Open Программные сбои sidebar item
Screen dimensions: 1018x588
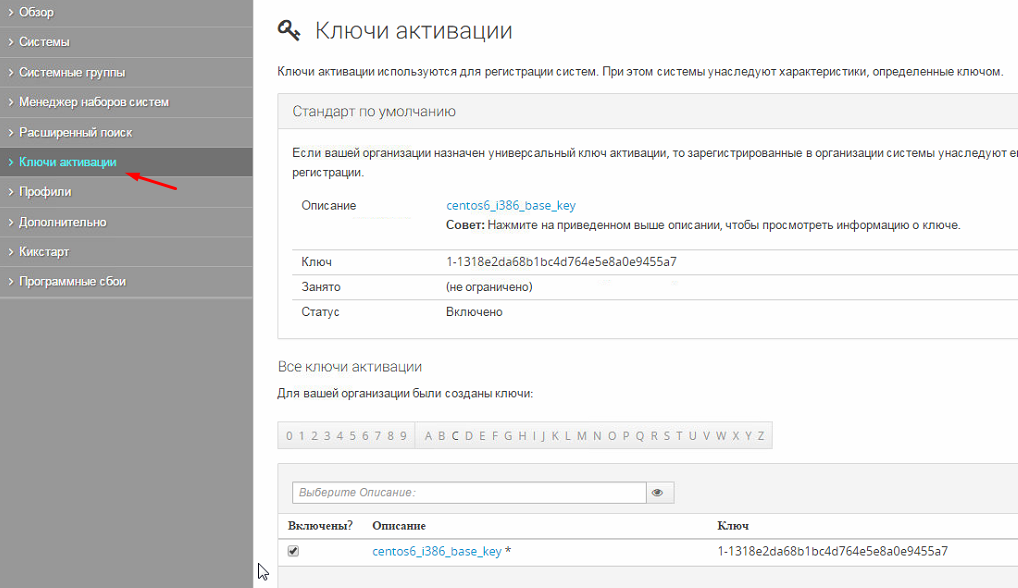(x=72, y=282)
